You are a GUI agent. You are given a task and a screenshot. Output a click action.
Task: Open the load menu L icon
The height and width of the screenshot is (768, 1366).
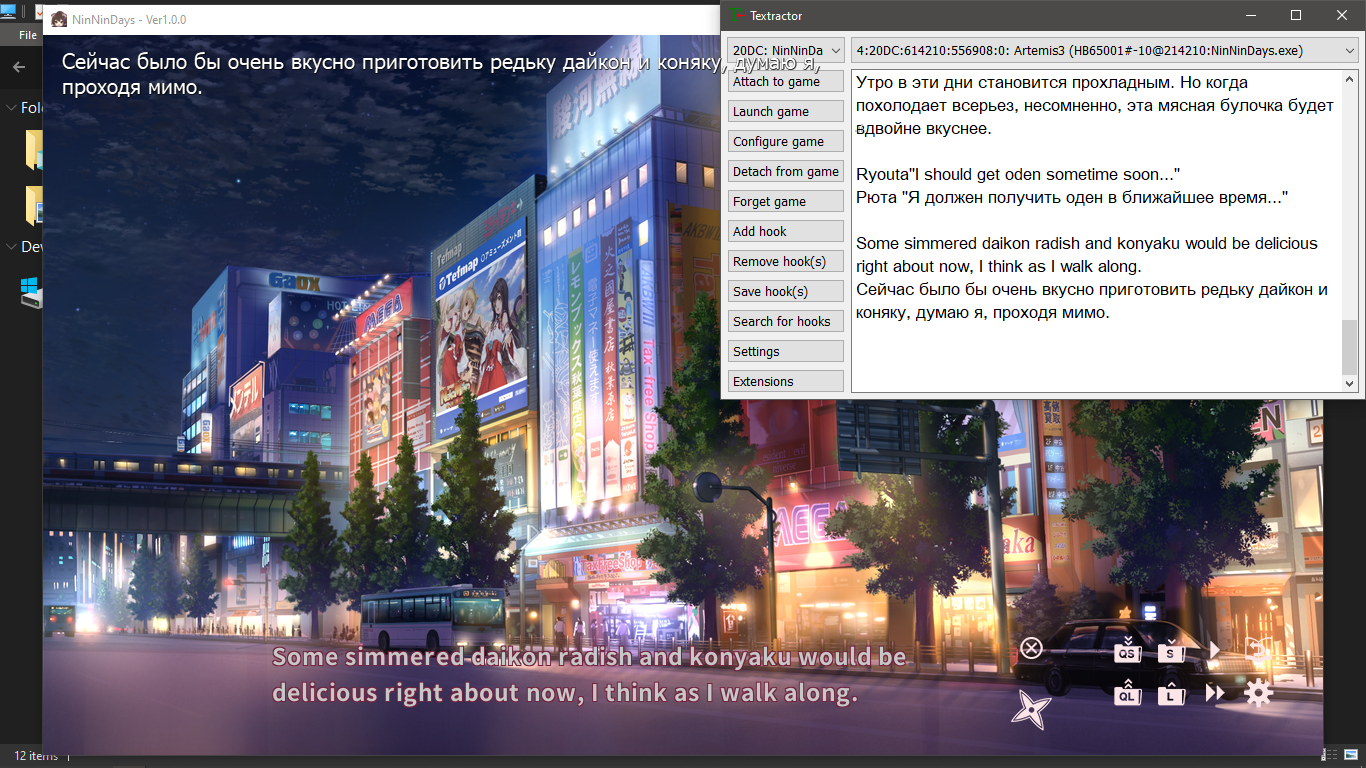pos(1171,692)
